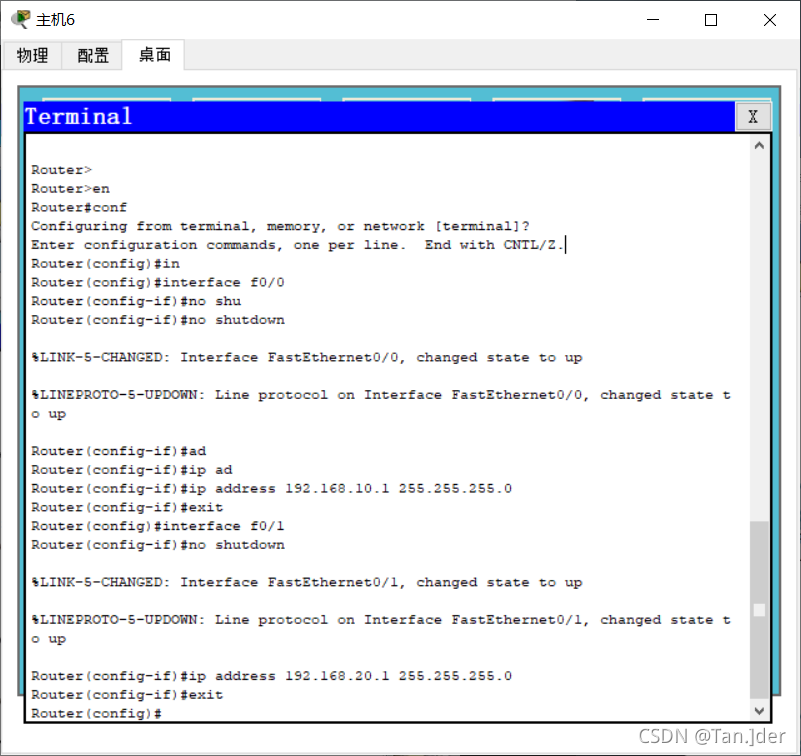The image size is (801, 756).
Task: Click the 'Router(config)#in' line
Action: (x=105, y=264)
